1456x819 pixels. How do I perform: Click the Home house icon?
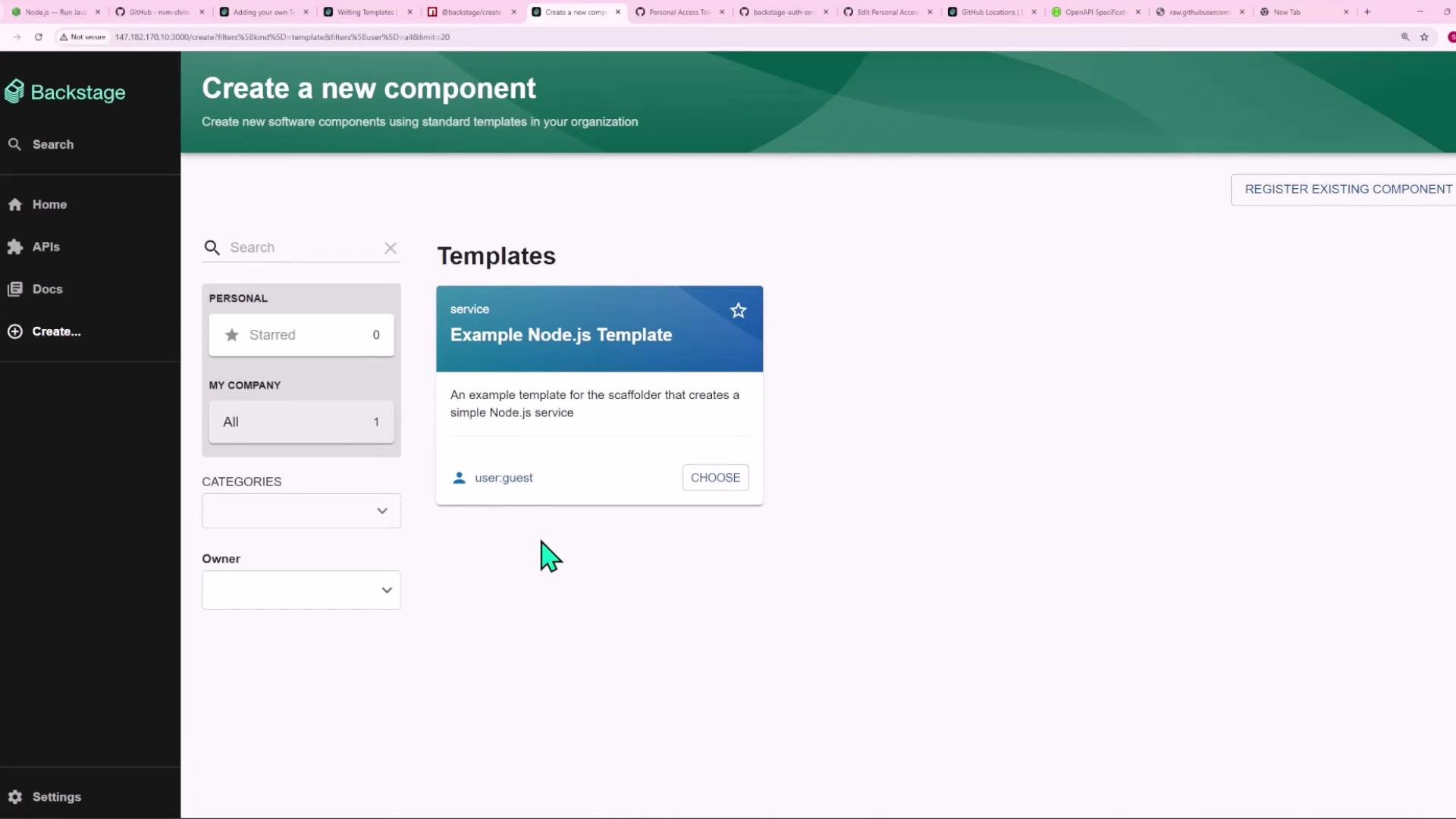point(15,204)
